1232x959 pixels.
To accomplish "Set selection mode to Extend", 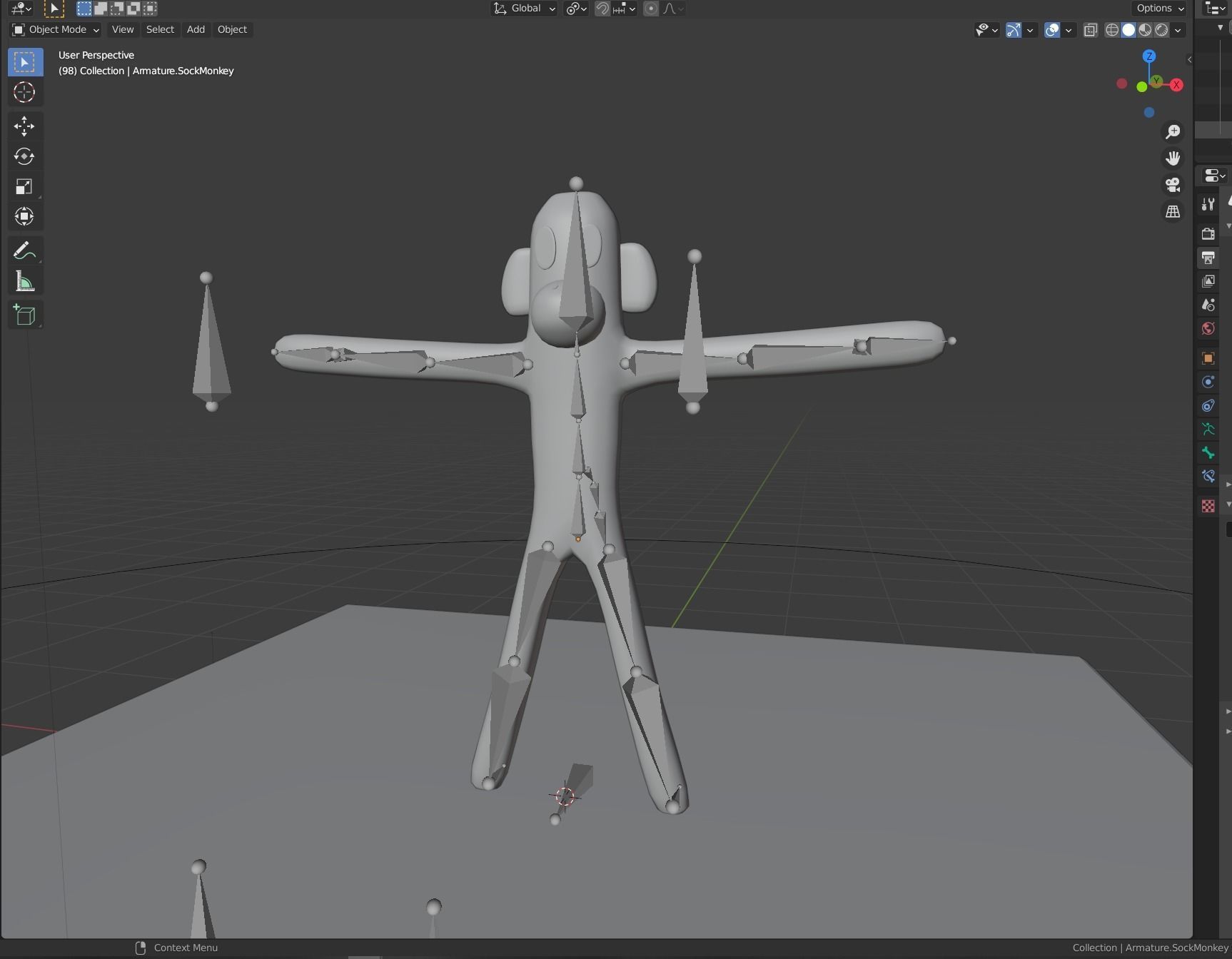I will [x=101, y=9].
